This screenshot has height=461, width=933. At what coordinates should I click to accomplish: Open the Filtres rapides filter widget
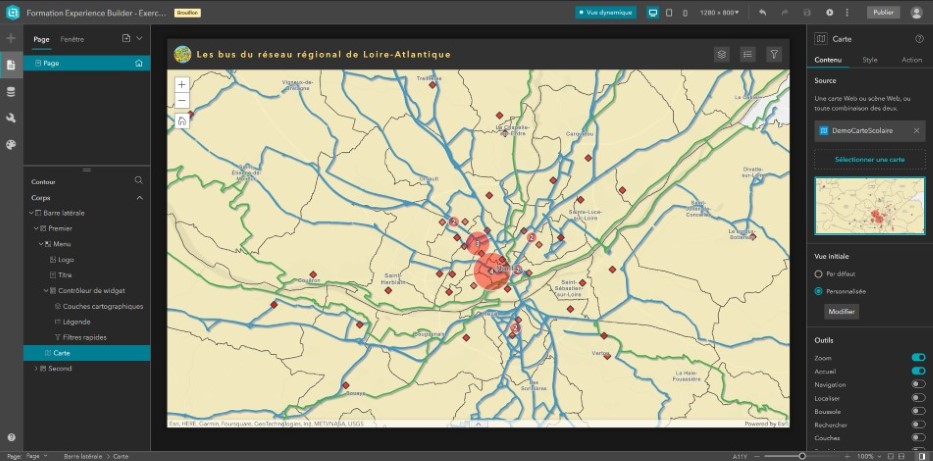(774, 55)
